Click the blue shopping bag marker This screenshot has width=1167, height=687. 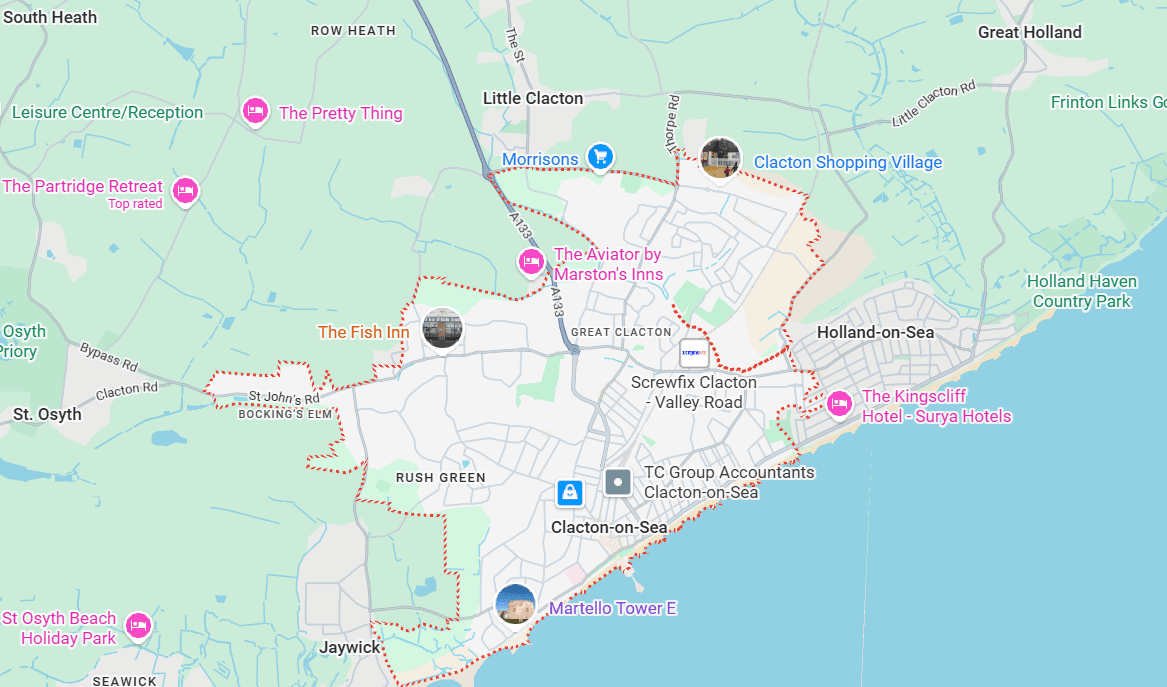(x=569, y=493)
